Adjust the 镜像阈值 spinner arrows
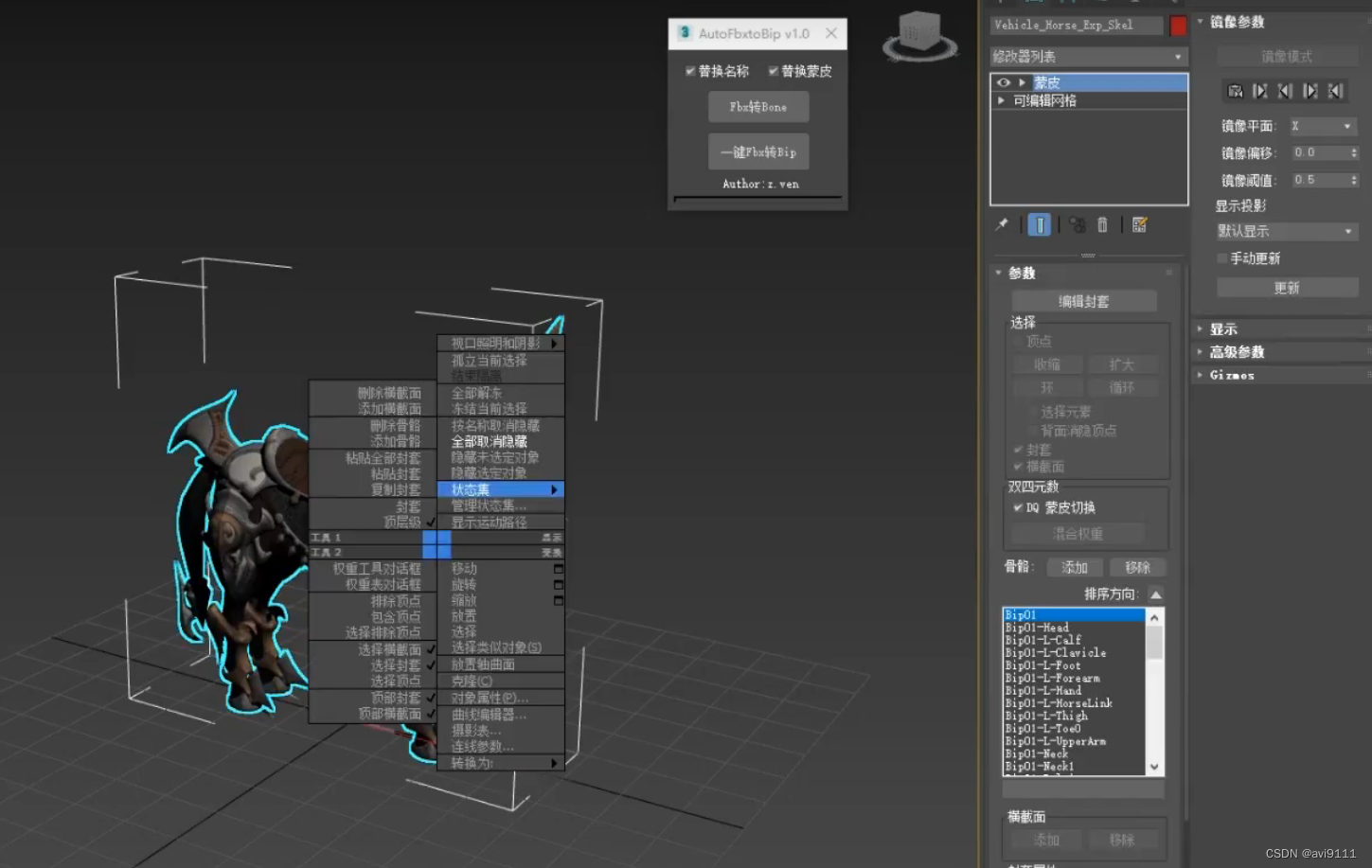Viewport: 1372px width, 868px height. 1354,180
